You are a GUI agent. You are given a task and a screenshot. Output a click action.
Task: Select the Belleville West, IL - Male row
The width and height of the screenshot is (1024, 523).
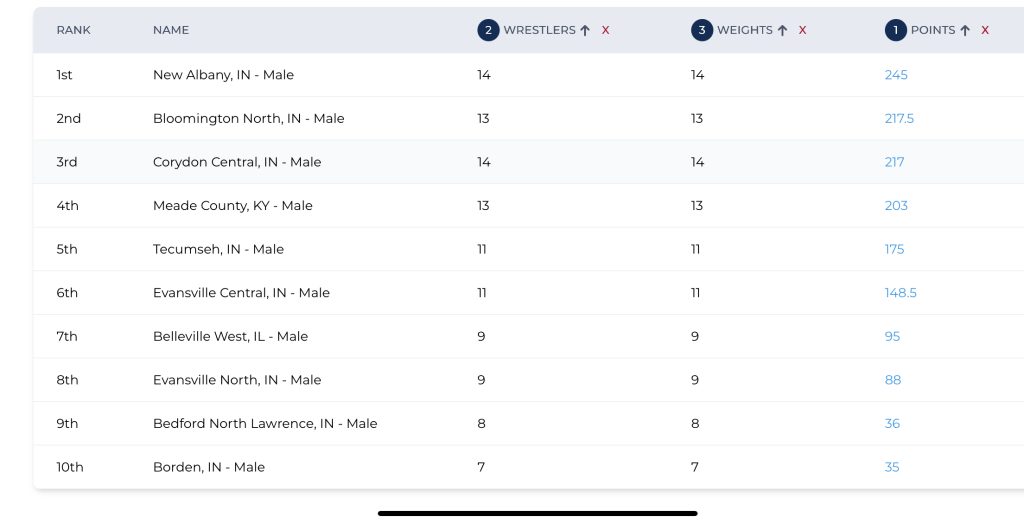(230, 337)
